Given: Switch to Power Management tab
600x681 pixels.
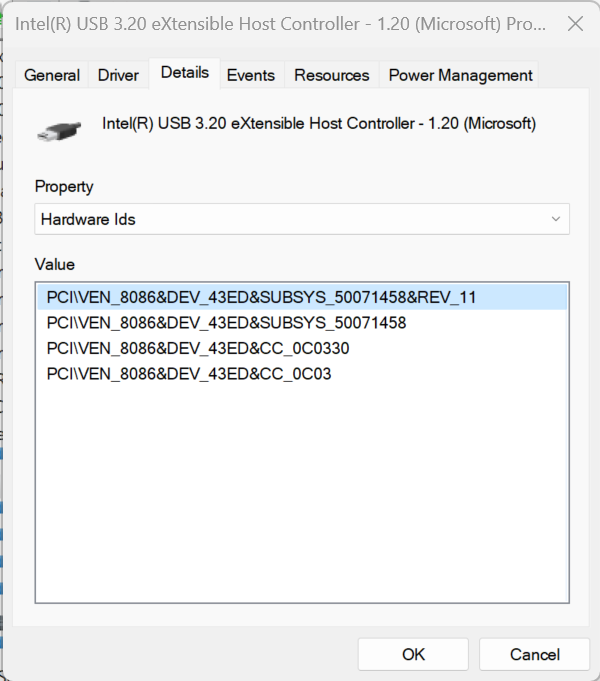Looking at the screenshot, I should [460, 75].
